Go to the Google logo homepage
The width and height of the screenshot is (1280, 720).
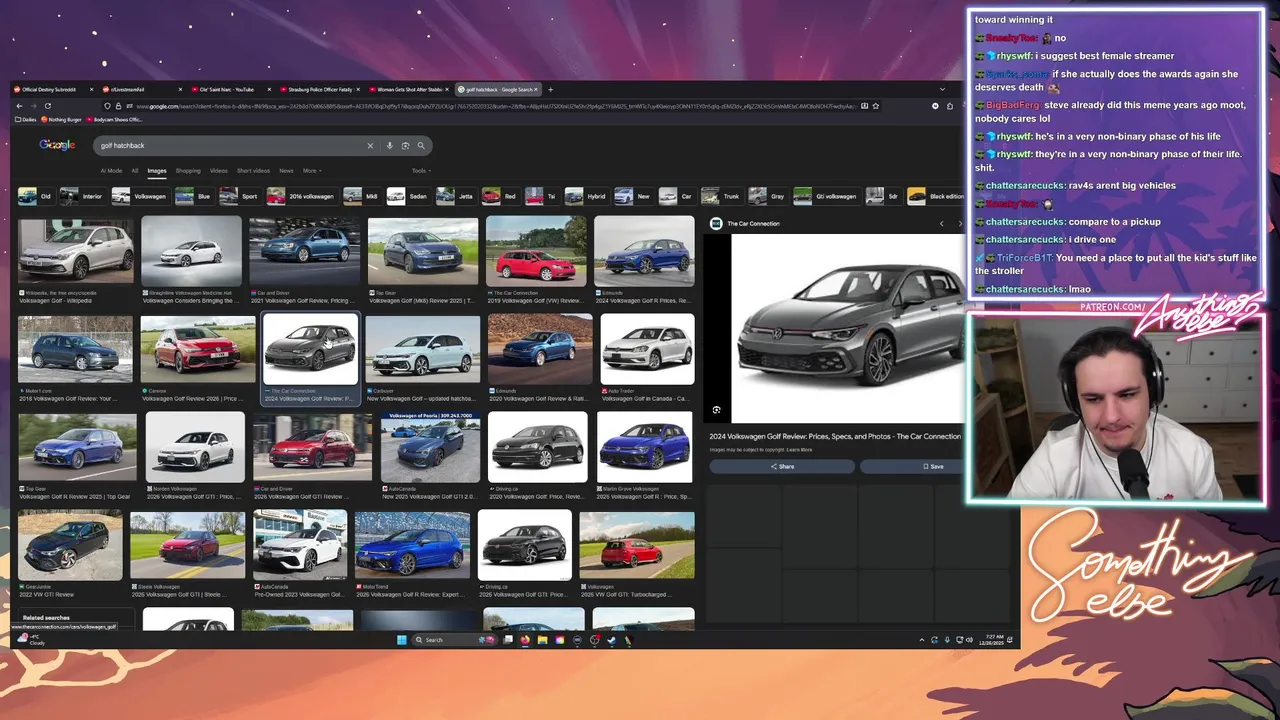click(x=57, y=145)
